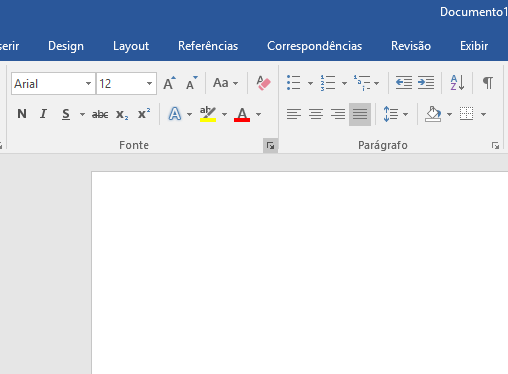Expand borders dropdown arrow

coord(483,114)
